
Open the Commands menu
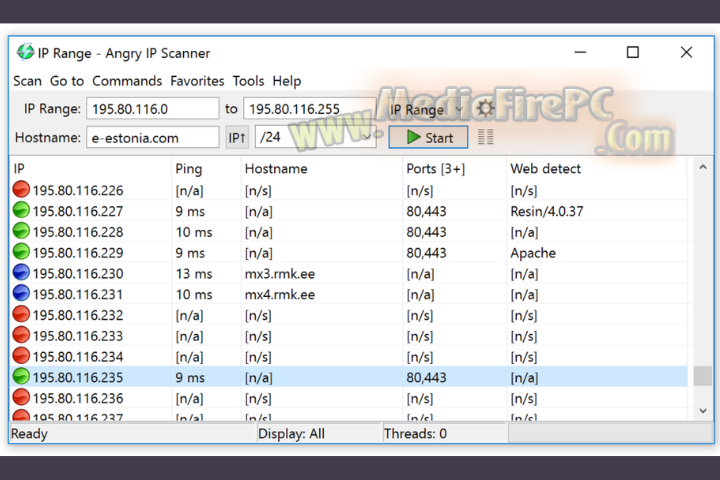tap(127, 81)
